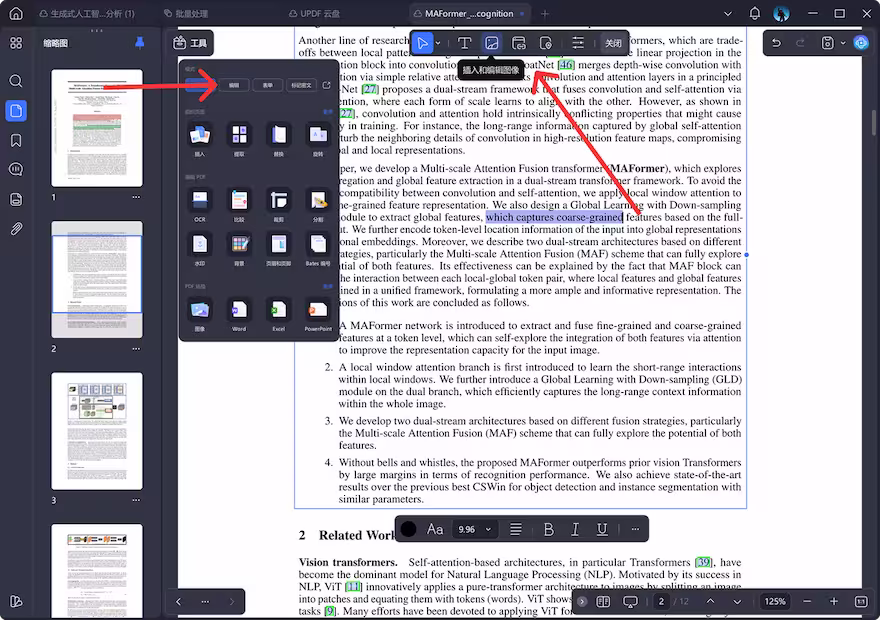The image size is (880, 620).
Task: Toggle underline formatting in the text bar
Action: pos(603,529)
